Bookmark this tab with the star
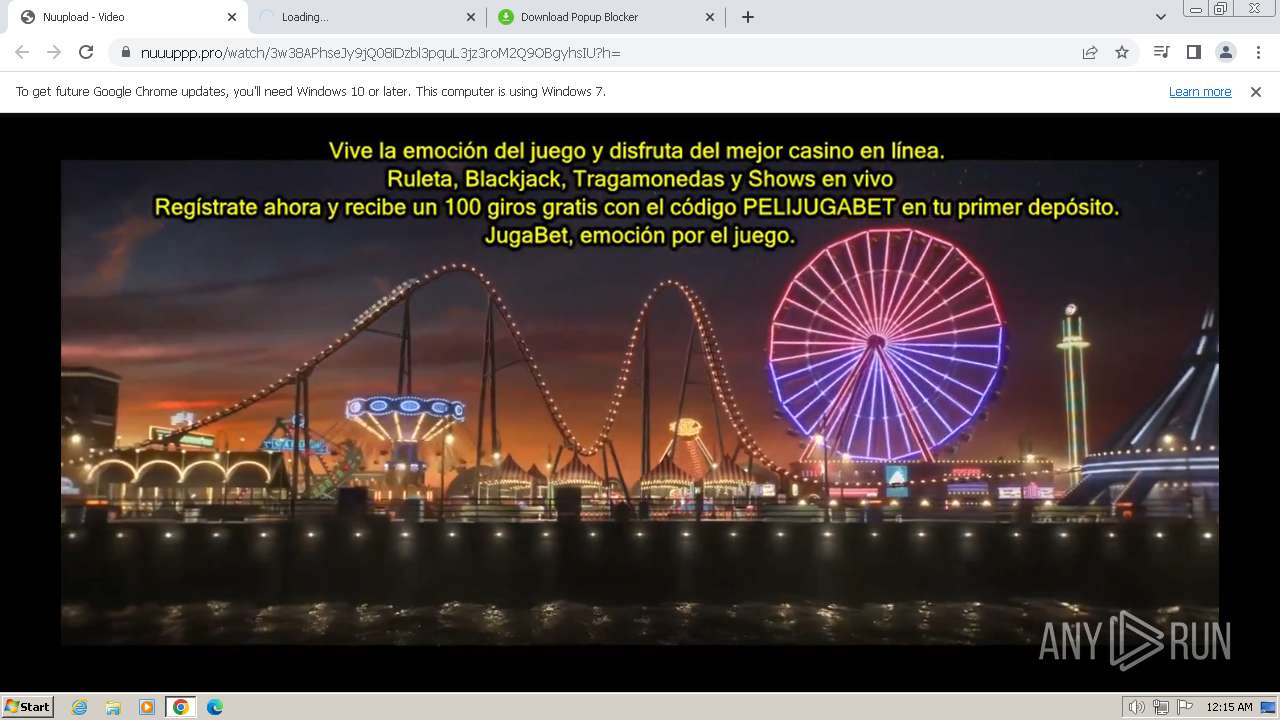Screen dimensions: 1280x720 [x=1122, y=52]
